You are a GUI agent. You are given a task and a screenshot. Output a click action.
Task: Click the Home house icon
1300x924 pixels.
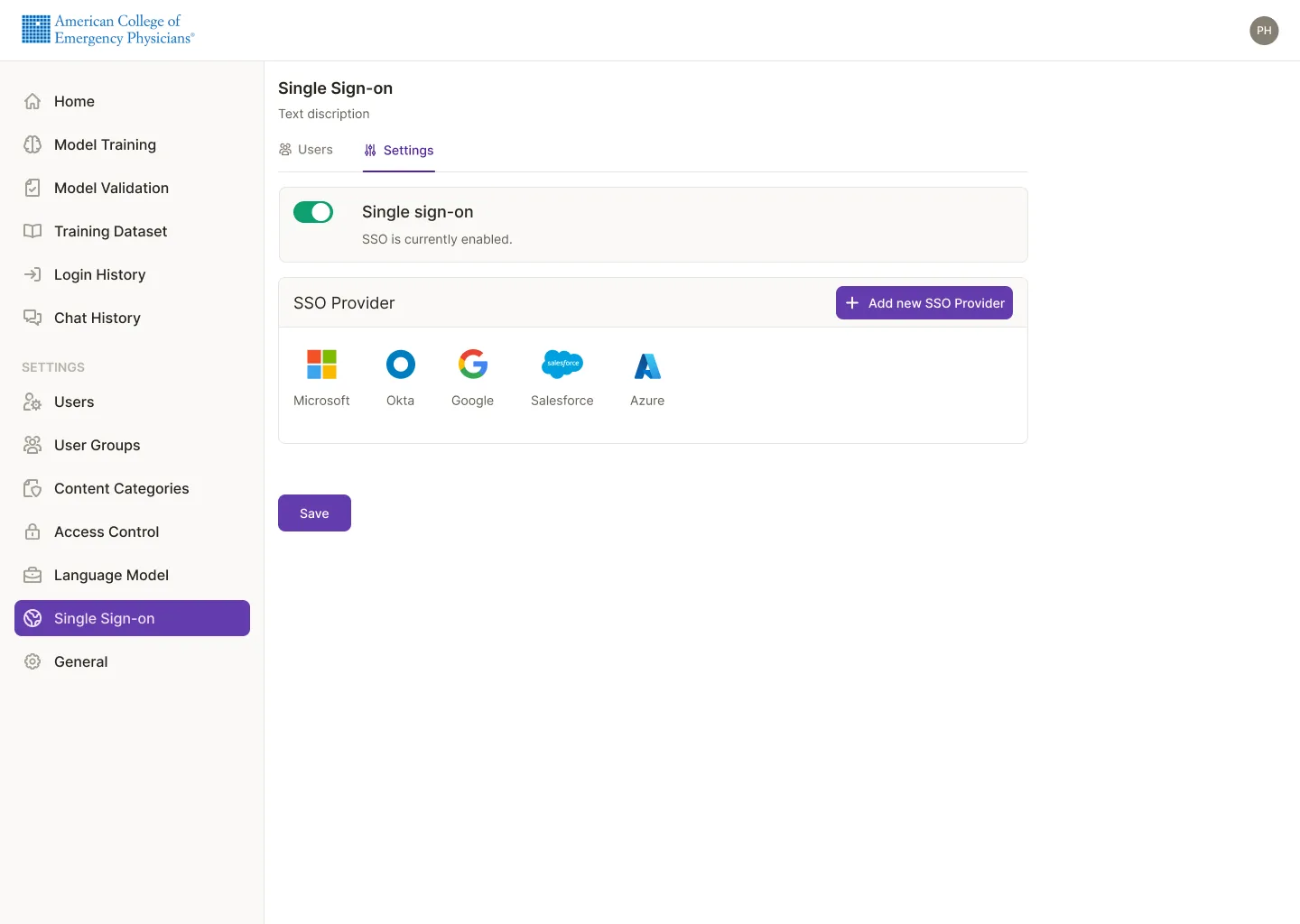pos(32,101)
